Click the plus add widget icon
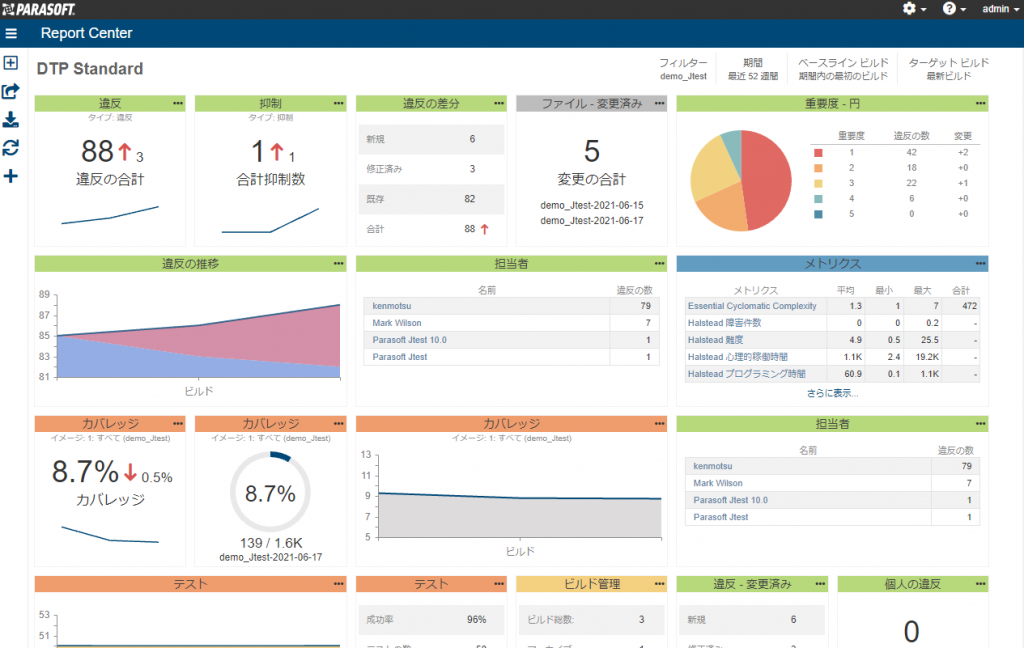 (10, 176)
